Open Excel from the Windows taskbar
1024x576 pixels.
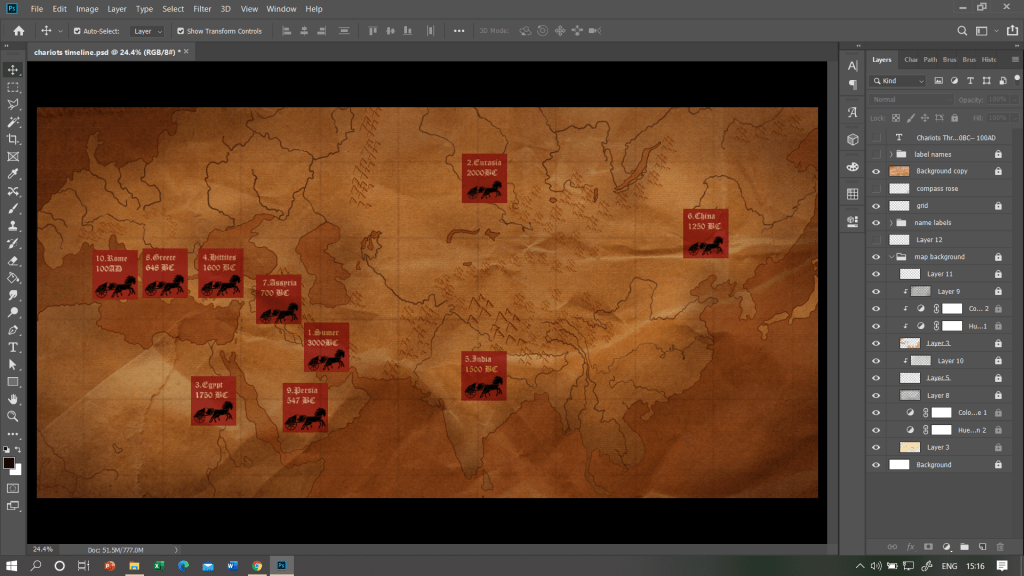(158, 565)
